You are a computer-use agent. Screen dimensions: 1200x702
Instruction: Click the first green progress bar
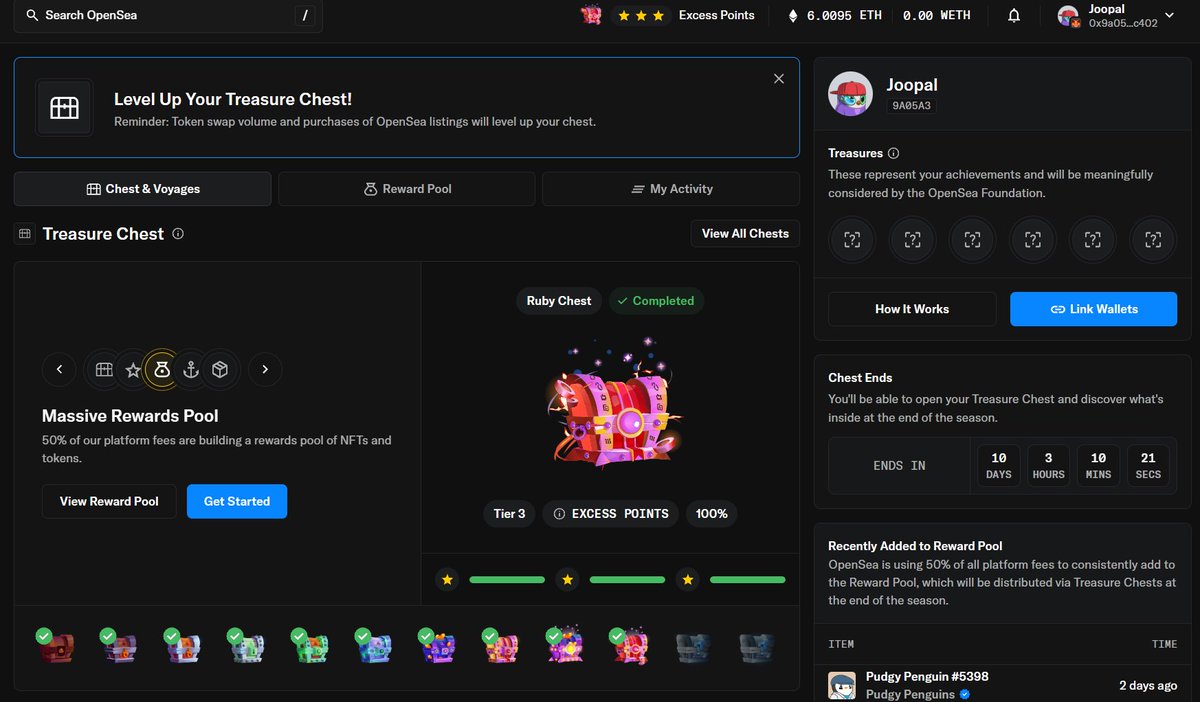(x=507, y=579)
